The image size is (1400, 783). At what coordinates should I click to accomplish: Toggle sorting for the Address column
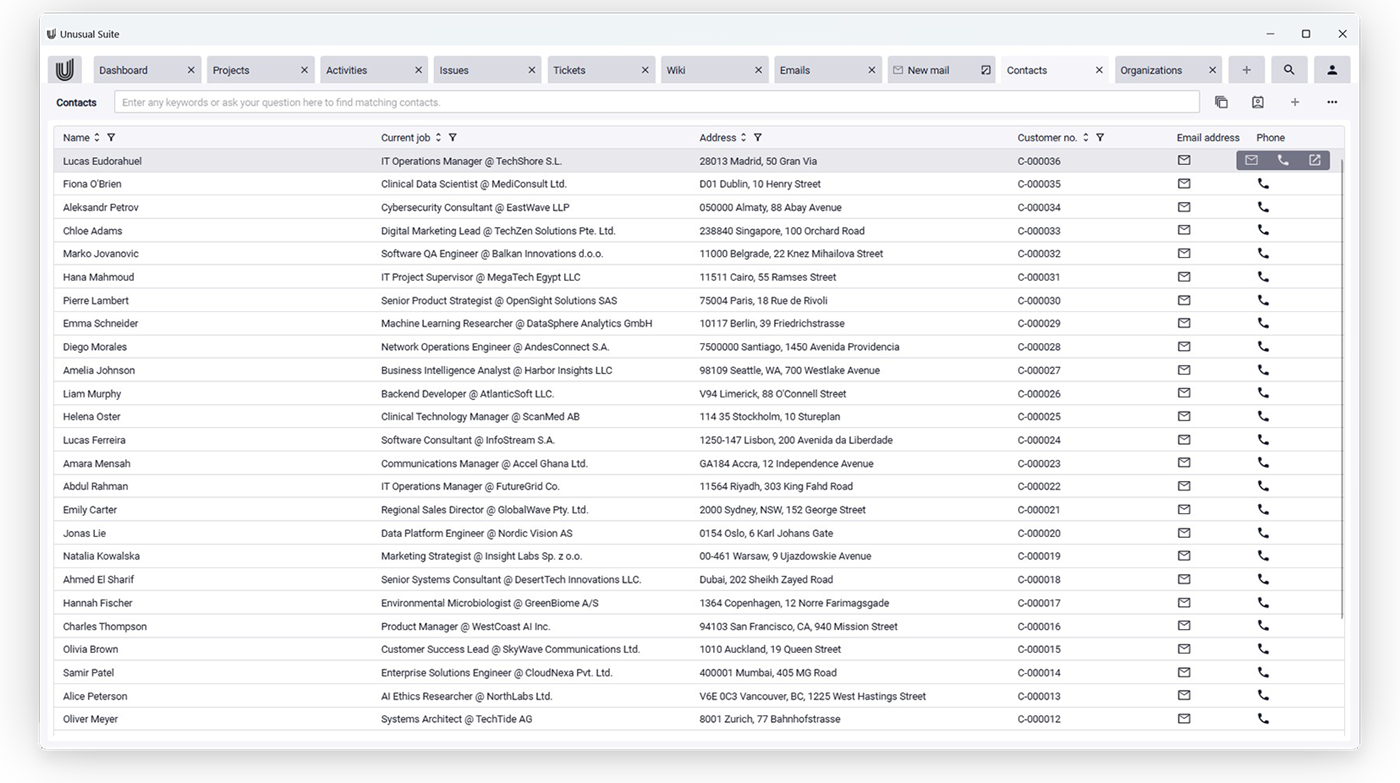(744, 138)
